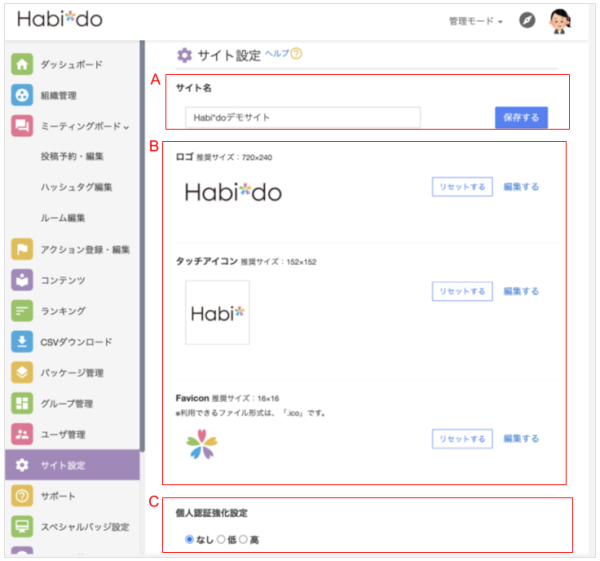Click the 保存する button
Screen dimensions: 600x561
(x=521, y=117)
